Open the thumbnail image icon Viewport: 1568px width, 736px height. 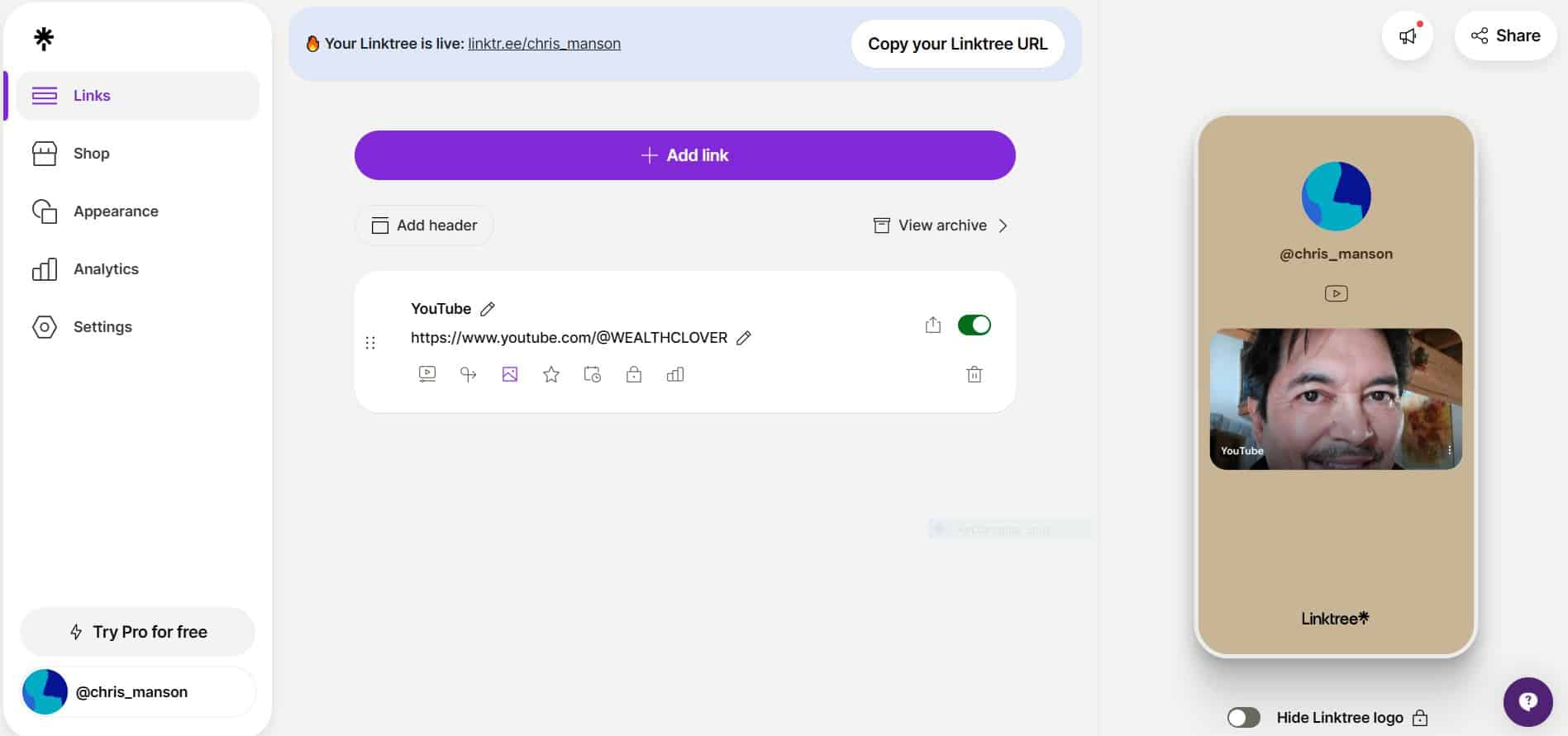510,374
